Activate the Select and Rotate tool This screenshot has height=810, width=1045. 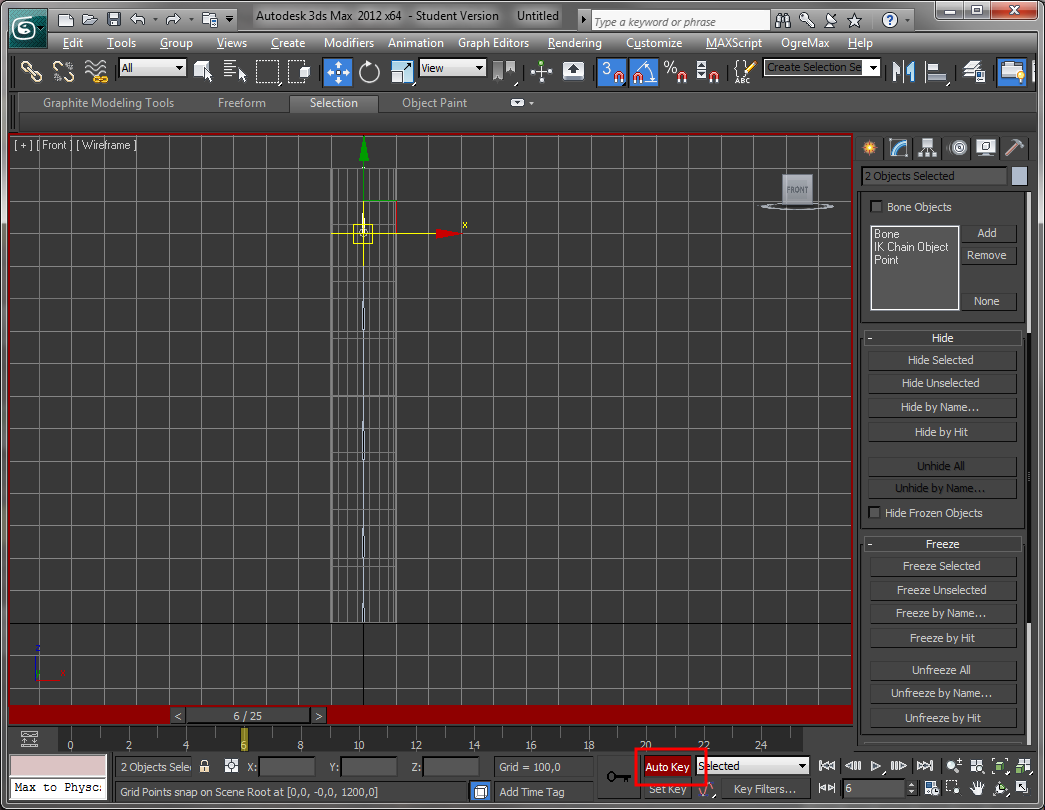point(367,72)
